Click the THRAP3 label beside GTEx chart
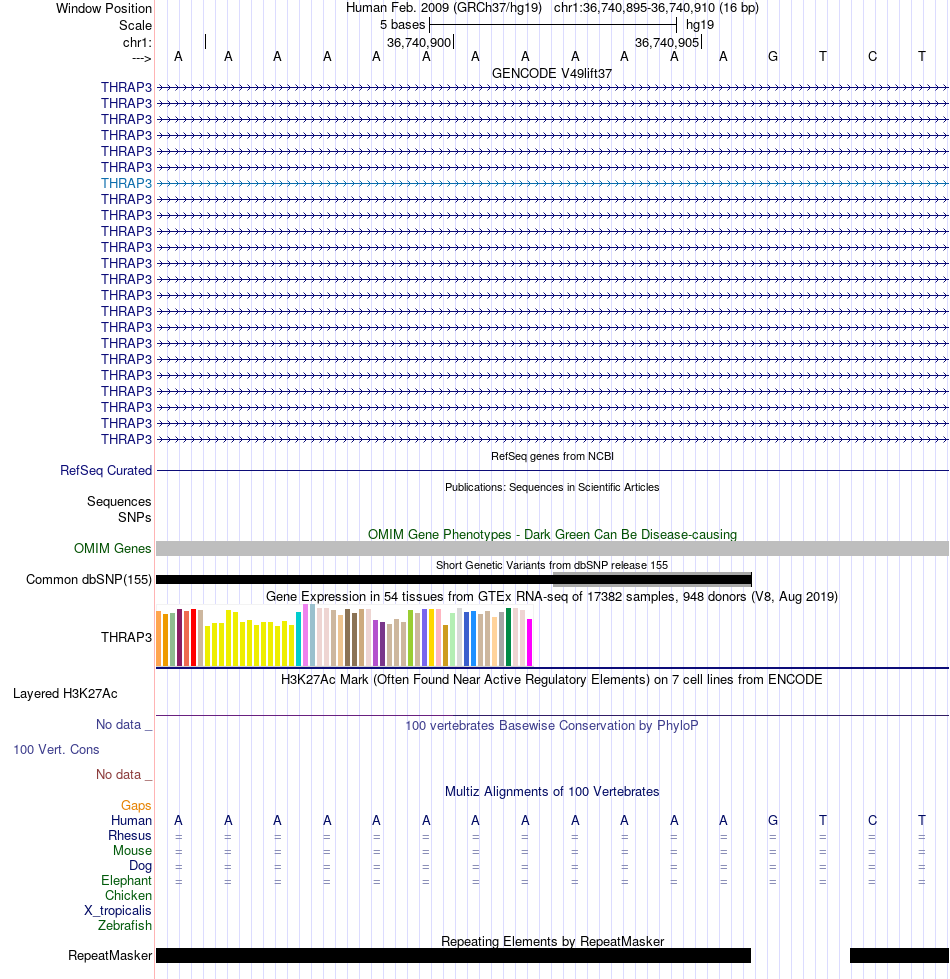 coord(126,637)
